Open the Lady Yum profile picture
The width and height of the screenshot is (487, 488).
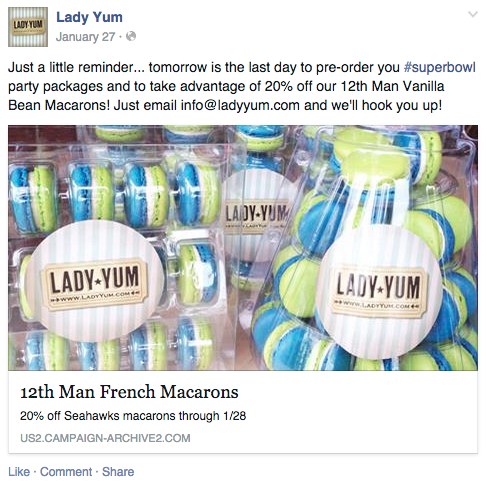[28, 27]
